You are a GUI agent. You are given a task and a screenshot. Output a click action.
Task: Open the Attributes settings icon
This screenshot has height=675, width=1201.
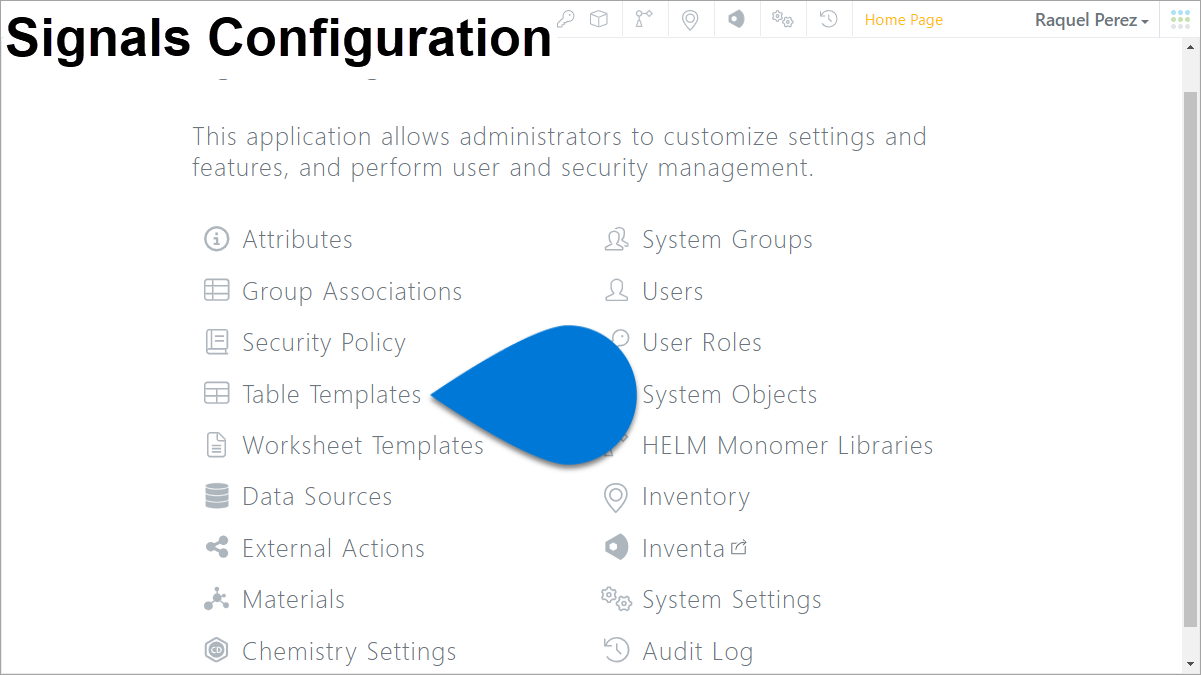(216, 239)
